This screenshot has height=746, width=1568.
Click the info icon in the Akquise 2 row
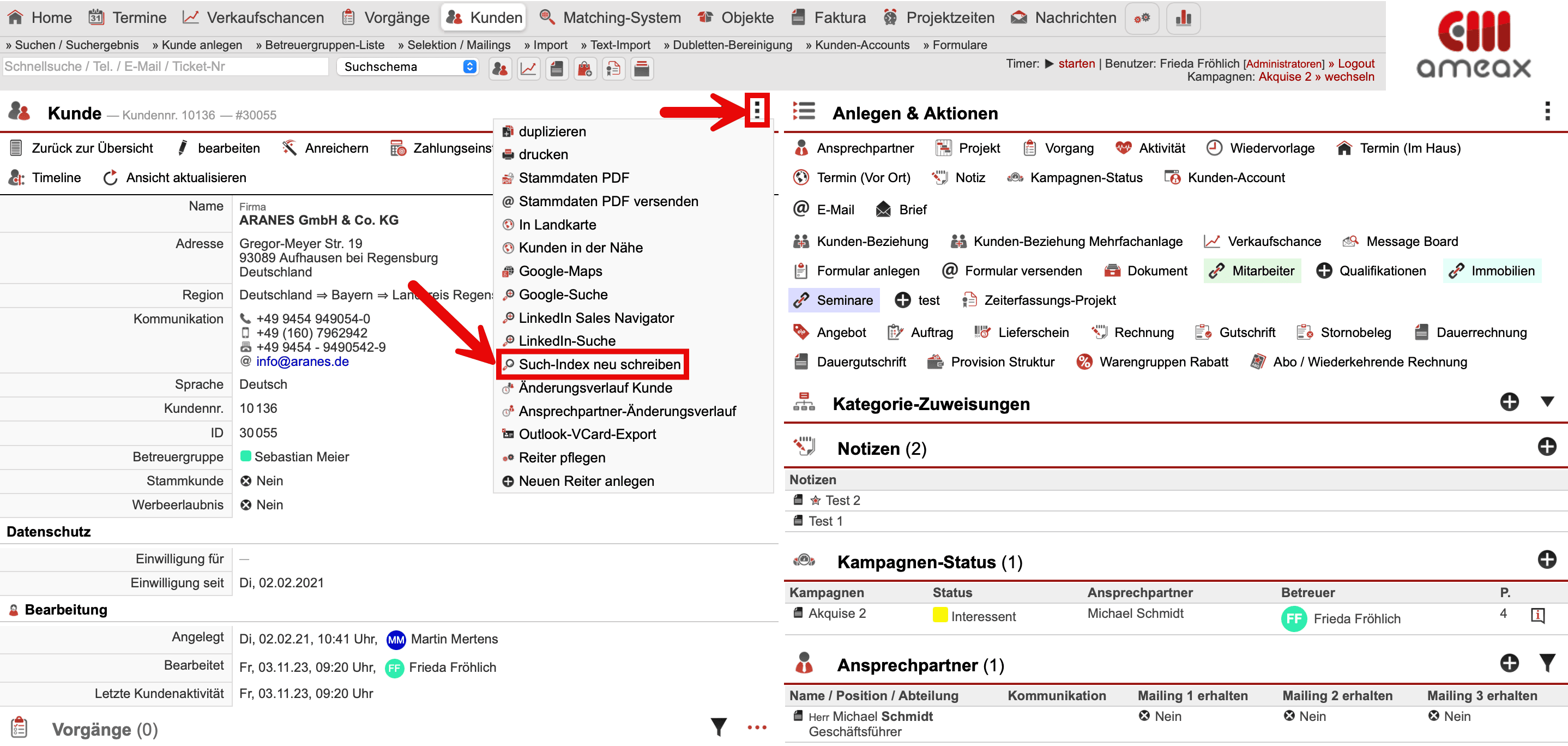pos(1537,615)
